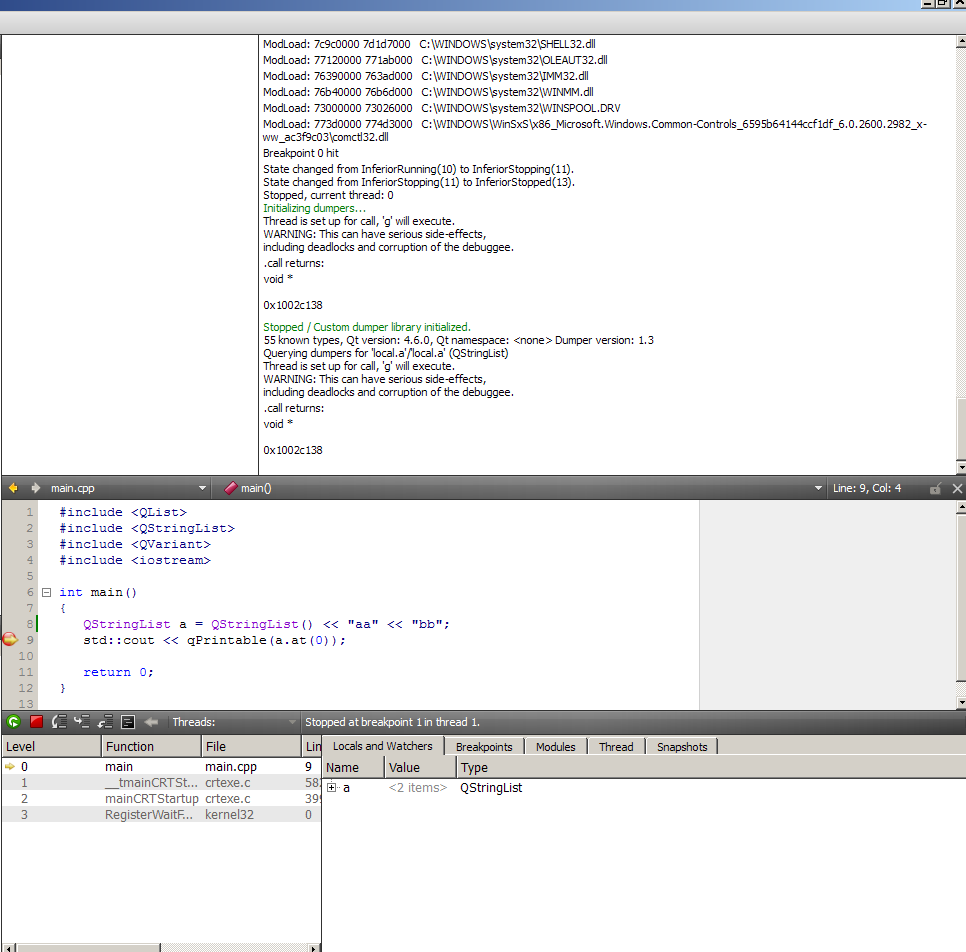Click the Level column header
This screenshot has height=952, width=966.
pyautogui.click(x=51, y=746)
